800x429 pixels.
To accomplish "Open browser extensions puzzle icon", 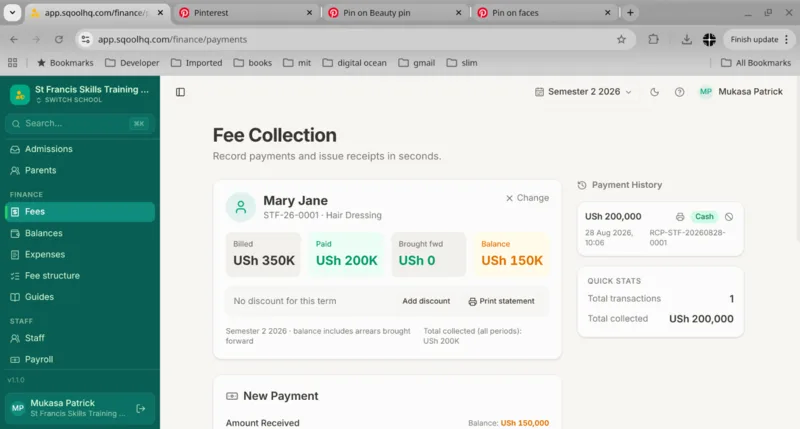I will [x=653, y=39].
